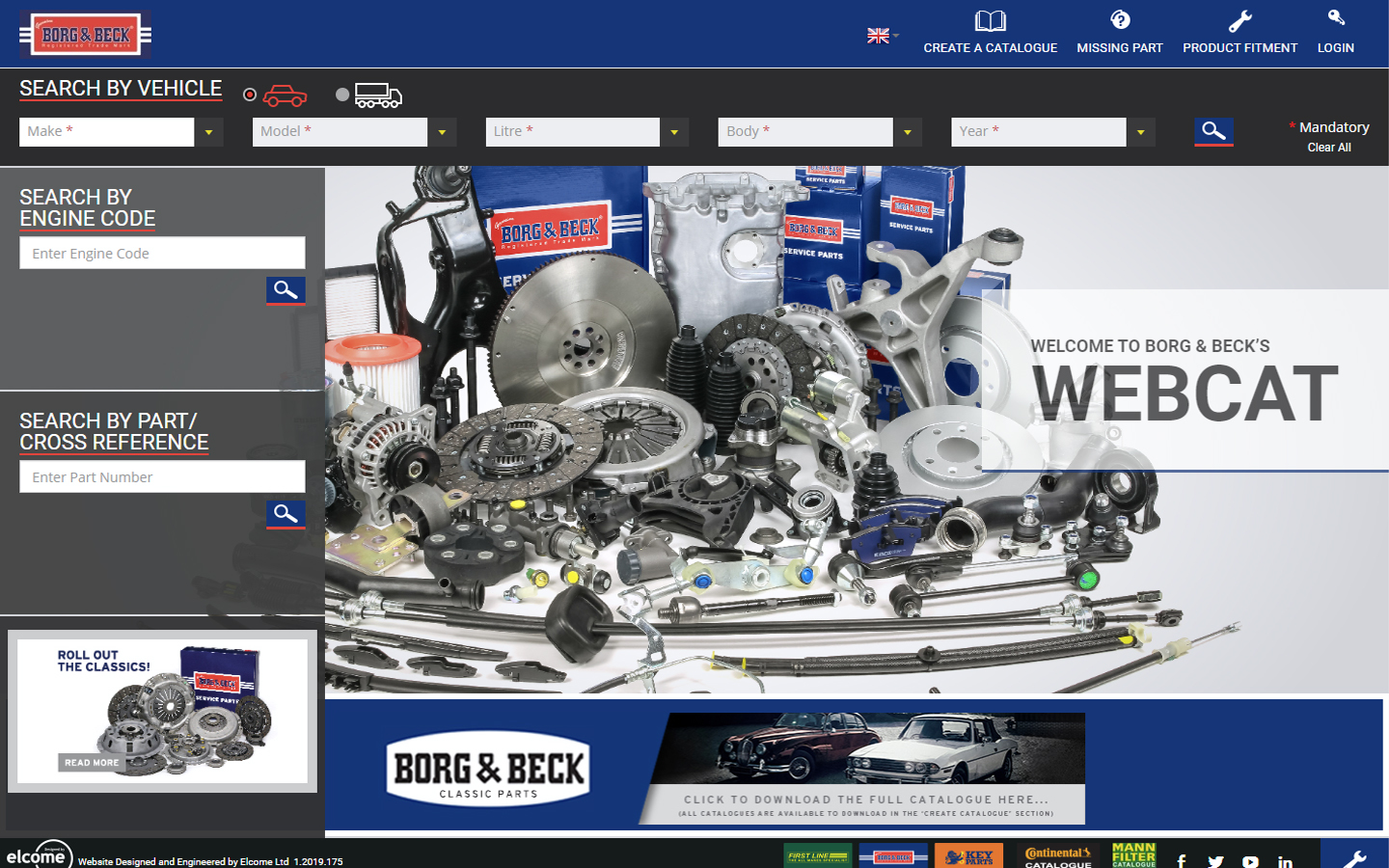Viewport: 1389px width, 868px height.
Task: Click the 'Search by Engine Code' heading
Action: 88,208
